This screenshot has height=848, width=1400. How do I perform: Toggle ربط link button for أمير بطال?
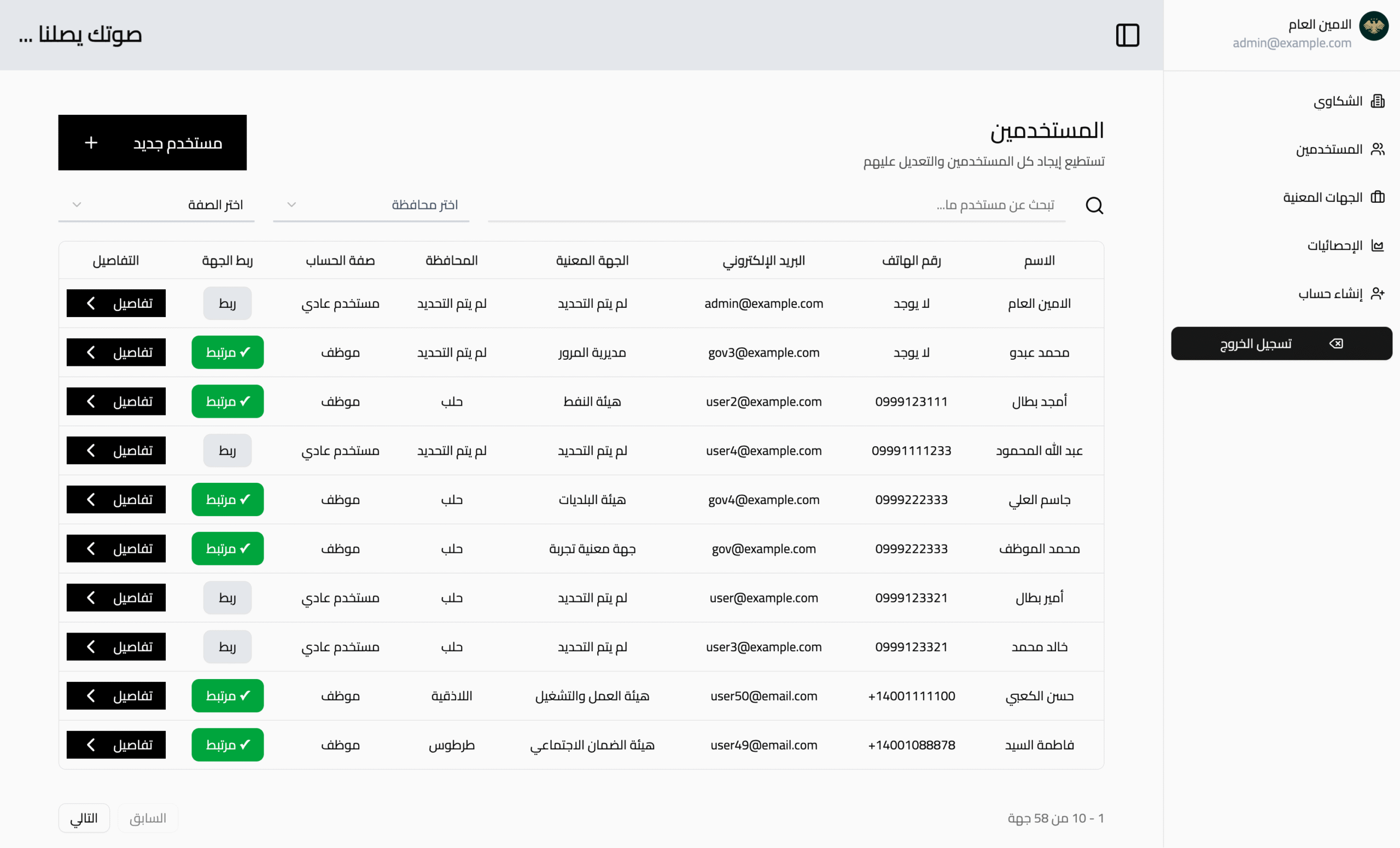pos(227,598)
